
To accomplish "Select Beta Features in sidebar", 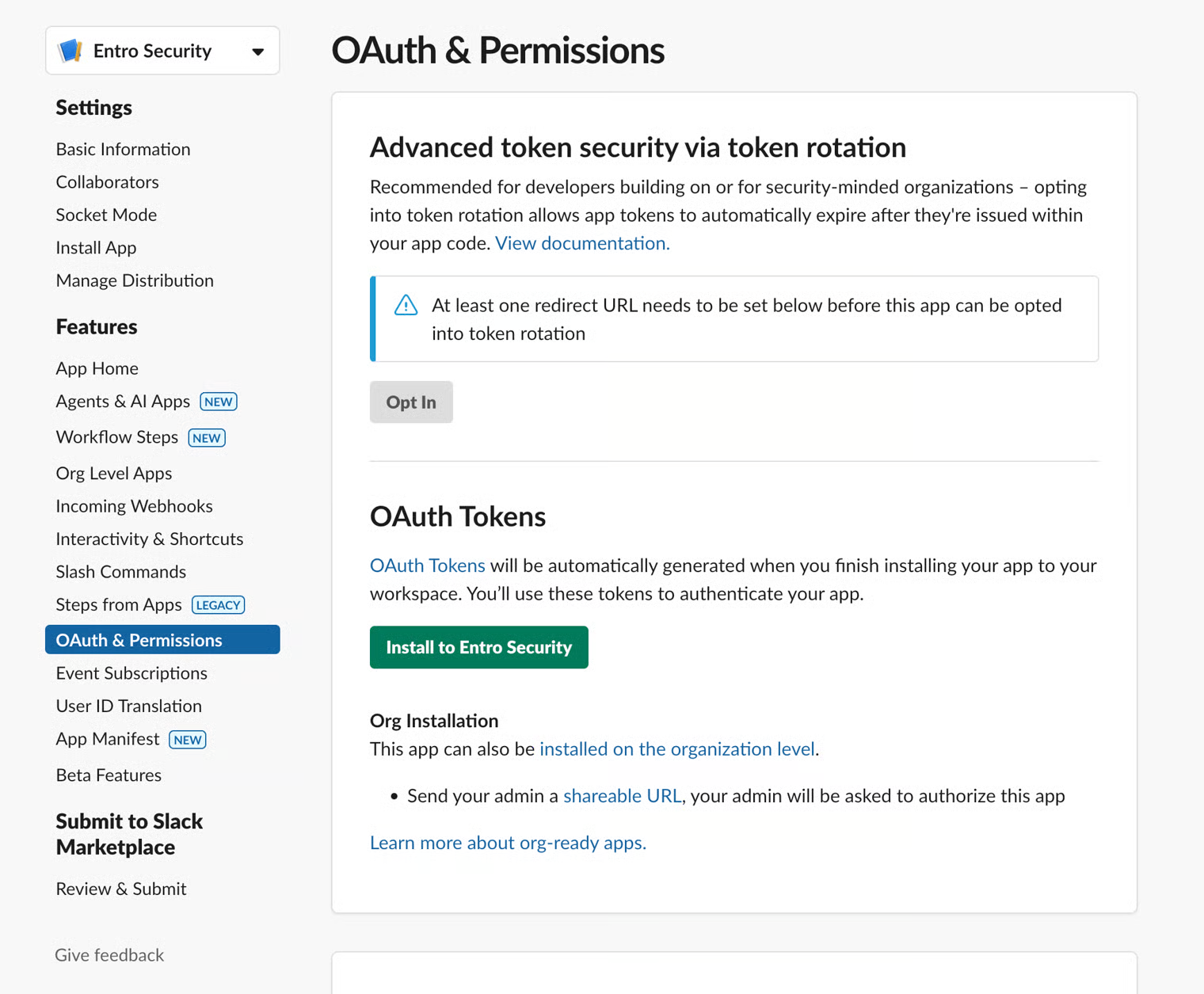I will (109, 775).
